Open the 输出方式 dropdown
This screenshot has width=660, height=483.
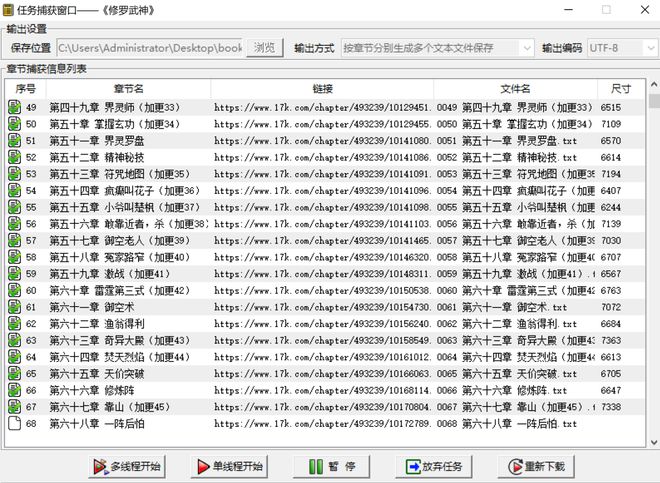438,47
